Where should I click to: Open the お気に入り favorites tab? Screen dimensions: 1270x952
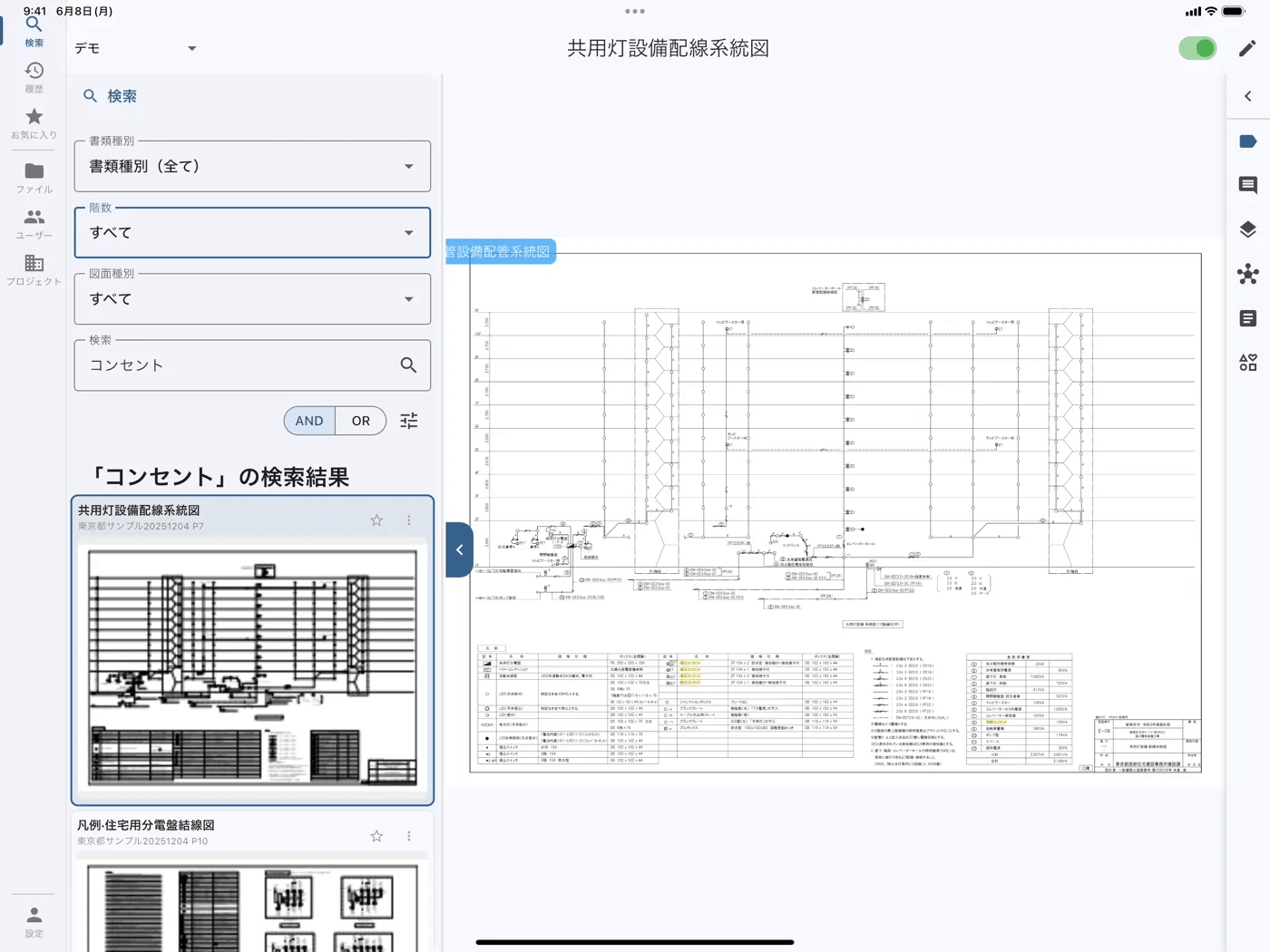coord(34,123)
